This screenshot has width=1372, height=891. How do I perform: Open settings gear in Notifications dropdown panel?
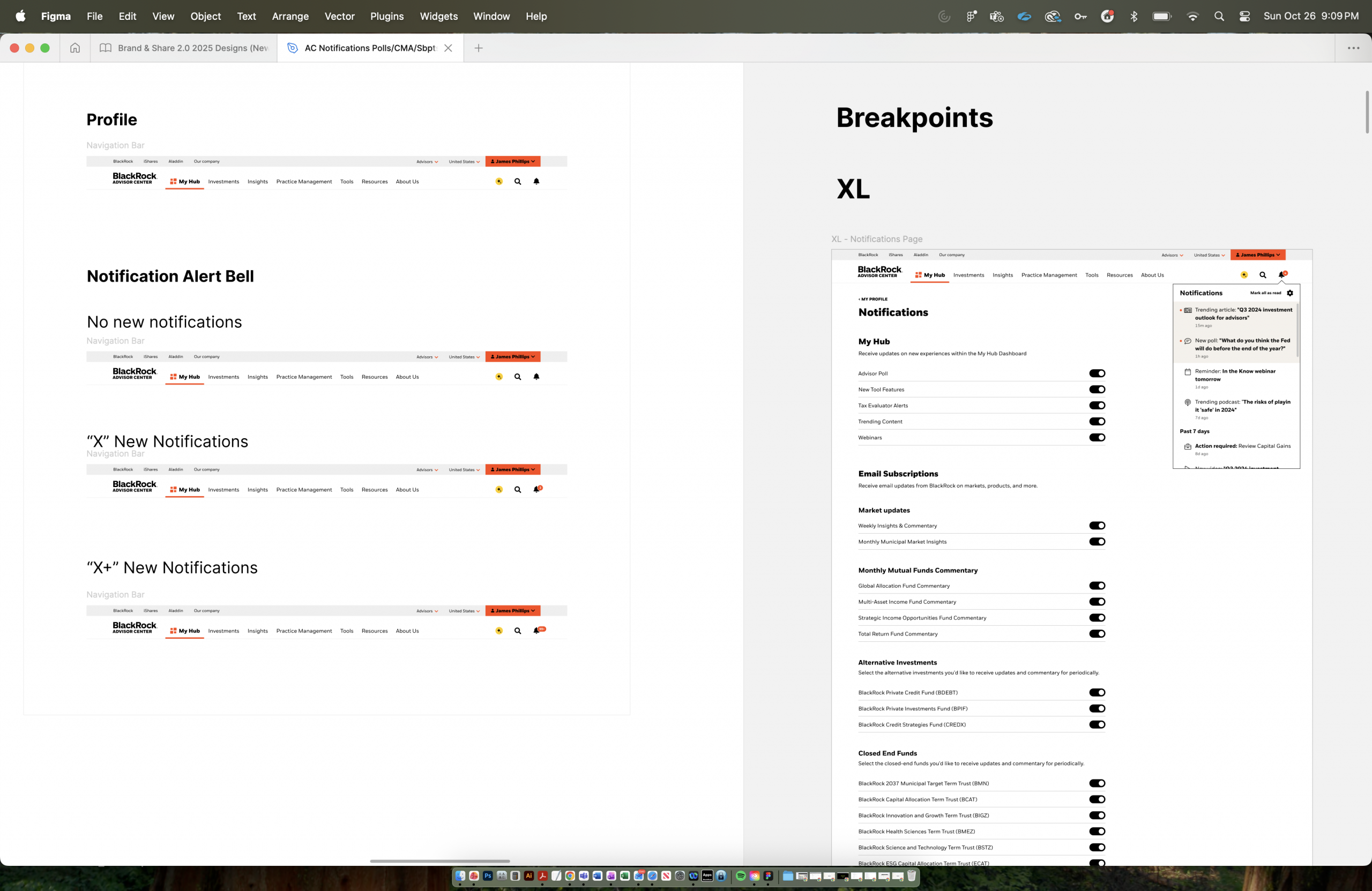click(1290, 293)
